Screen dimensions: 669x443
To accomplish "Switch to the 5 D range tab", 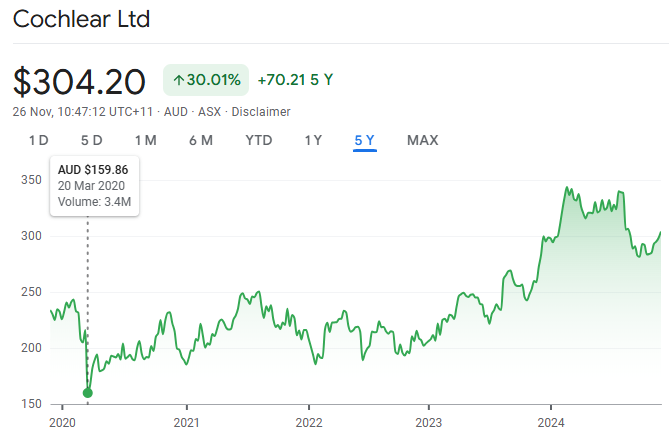I will coord(92,140).
